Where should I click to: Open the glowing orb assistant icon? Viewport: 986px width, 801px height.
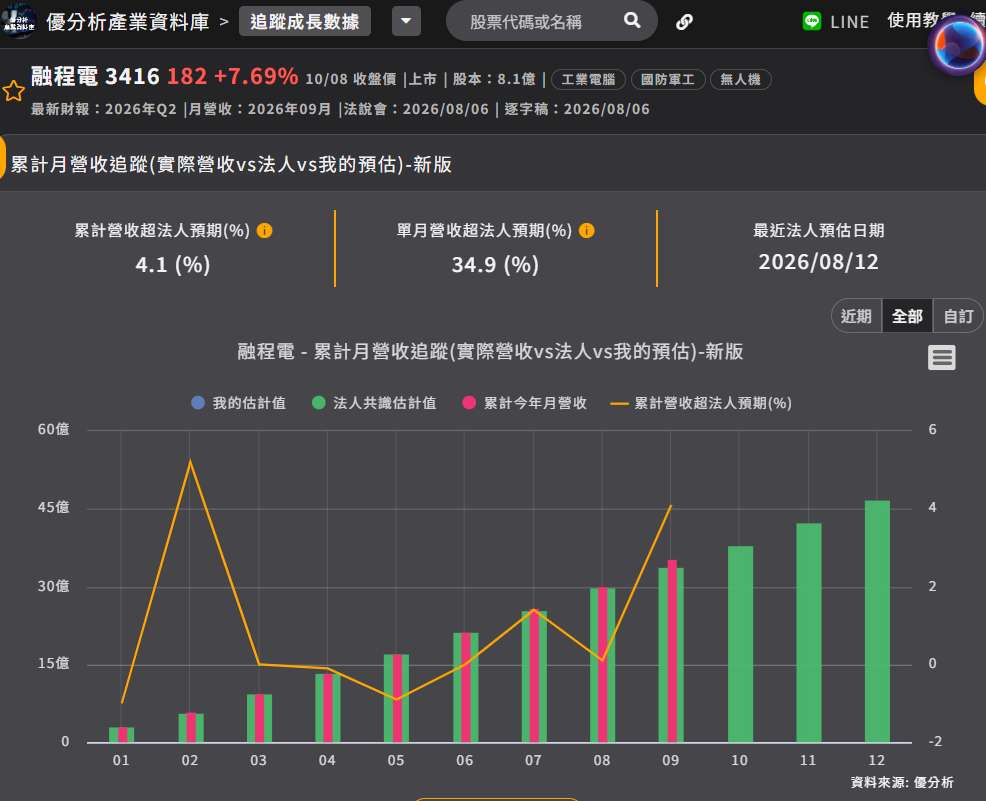[958, 46]
